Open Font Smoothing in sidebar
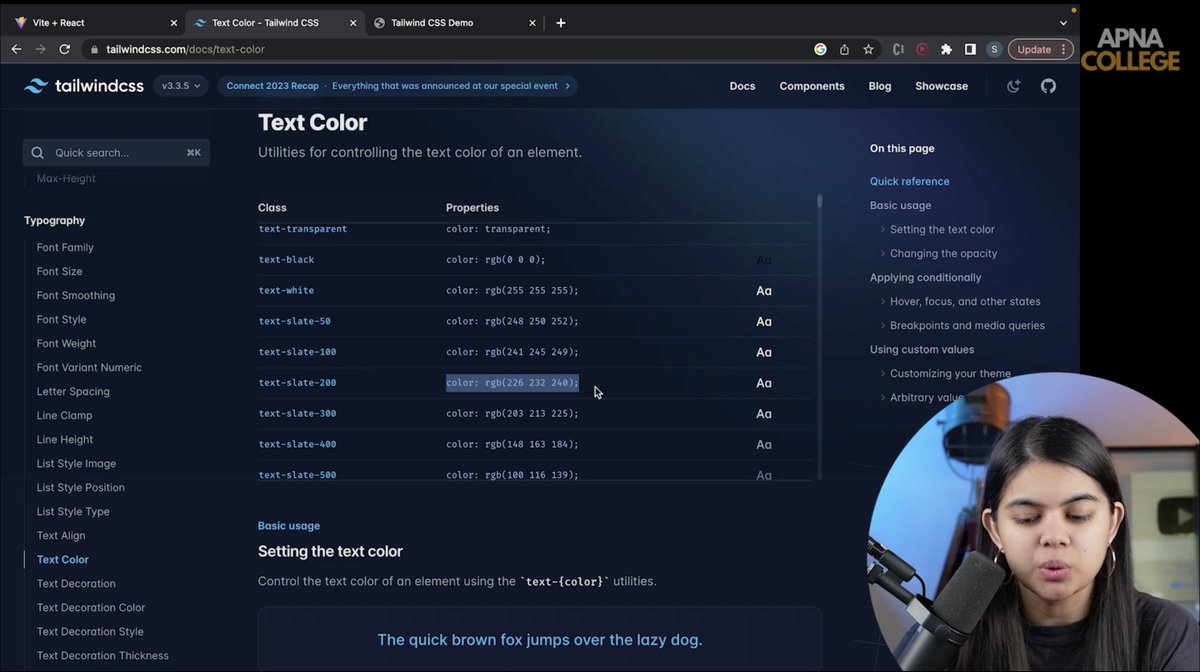1200x672 pixels. (x=76, y=295)
